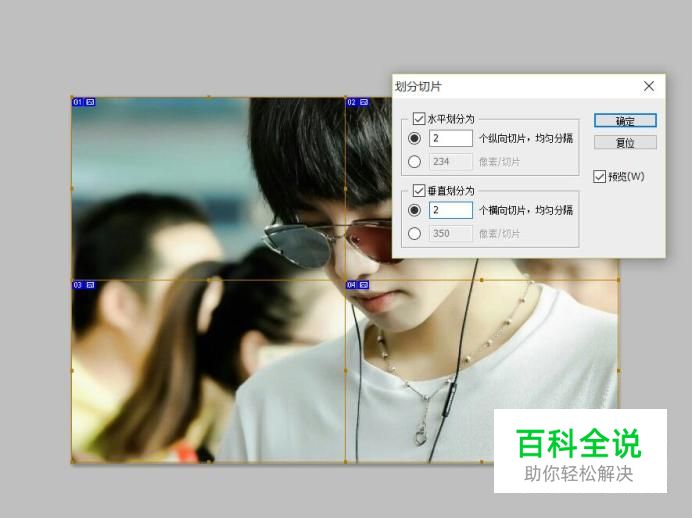Uncheck the 垂直划分为 checkbox
This screenshot has width=692, height=518.
[419, 191]
